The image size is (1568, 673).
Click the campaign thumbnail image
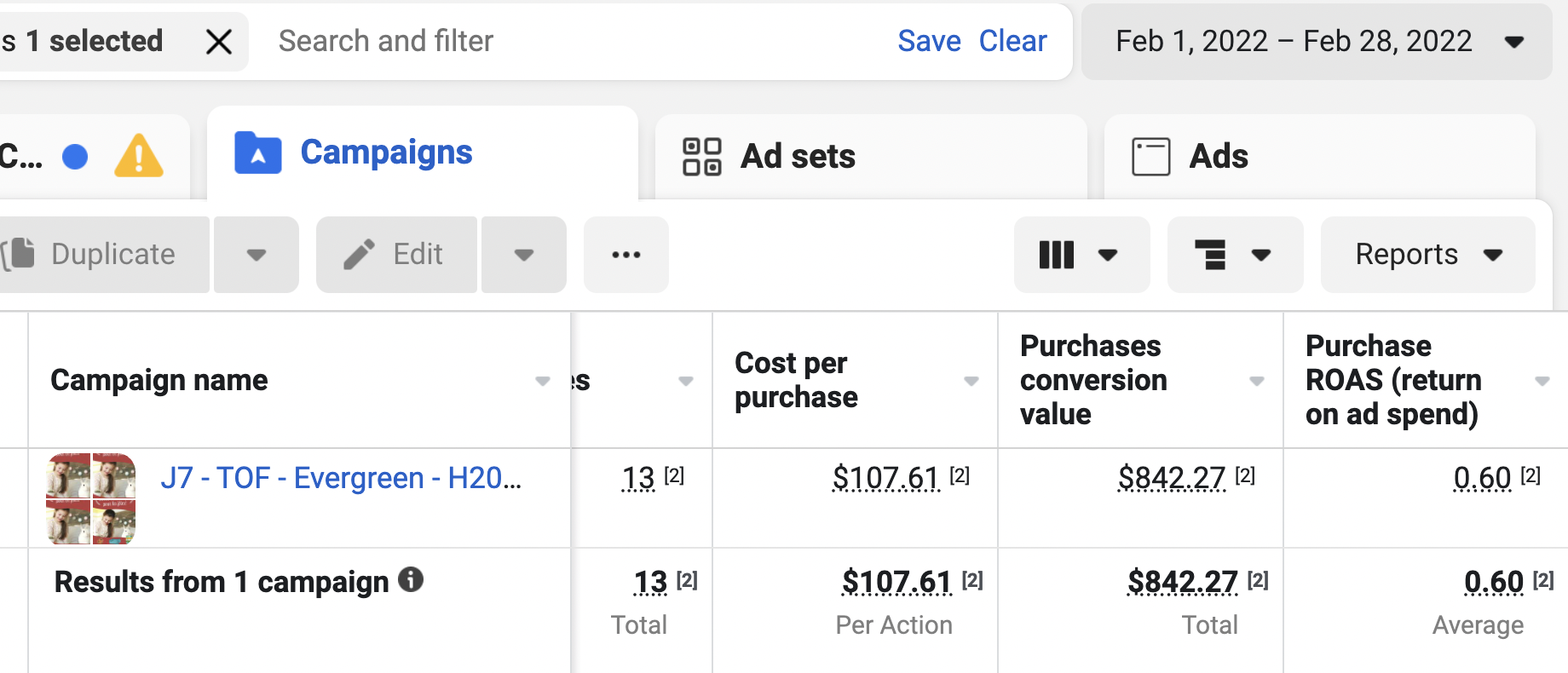pyautogui.click(x=91, y=498)
